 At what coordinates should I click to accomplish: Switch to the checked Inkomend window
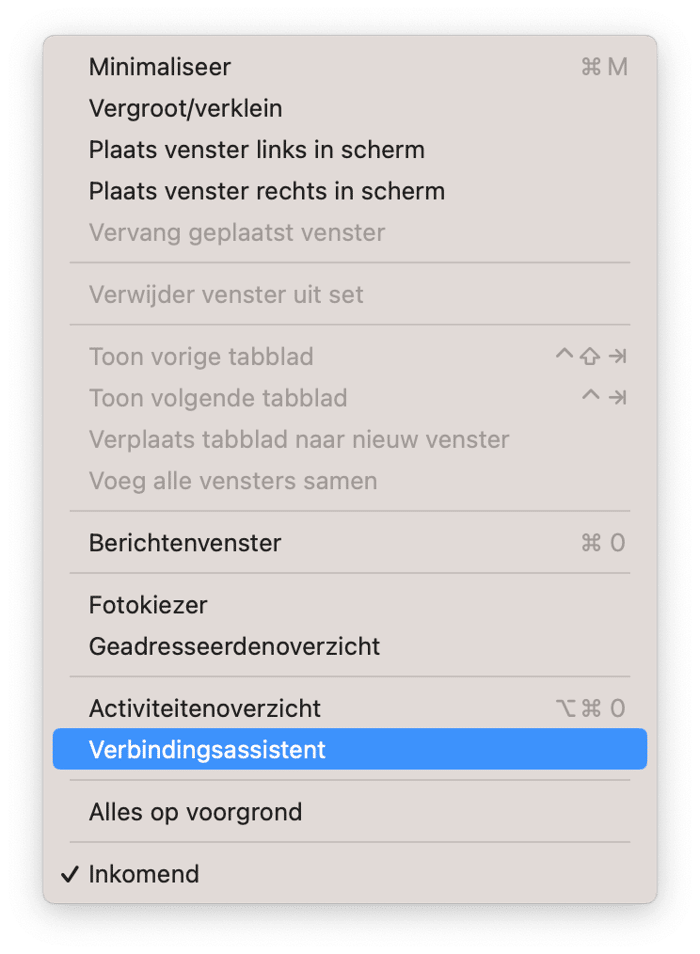pos(350,874)
